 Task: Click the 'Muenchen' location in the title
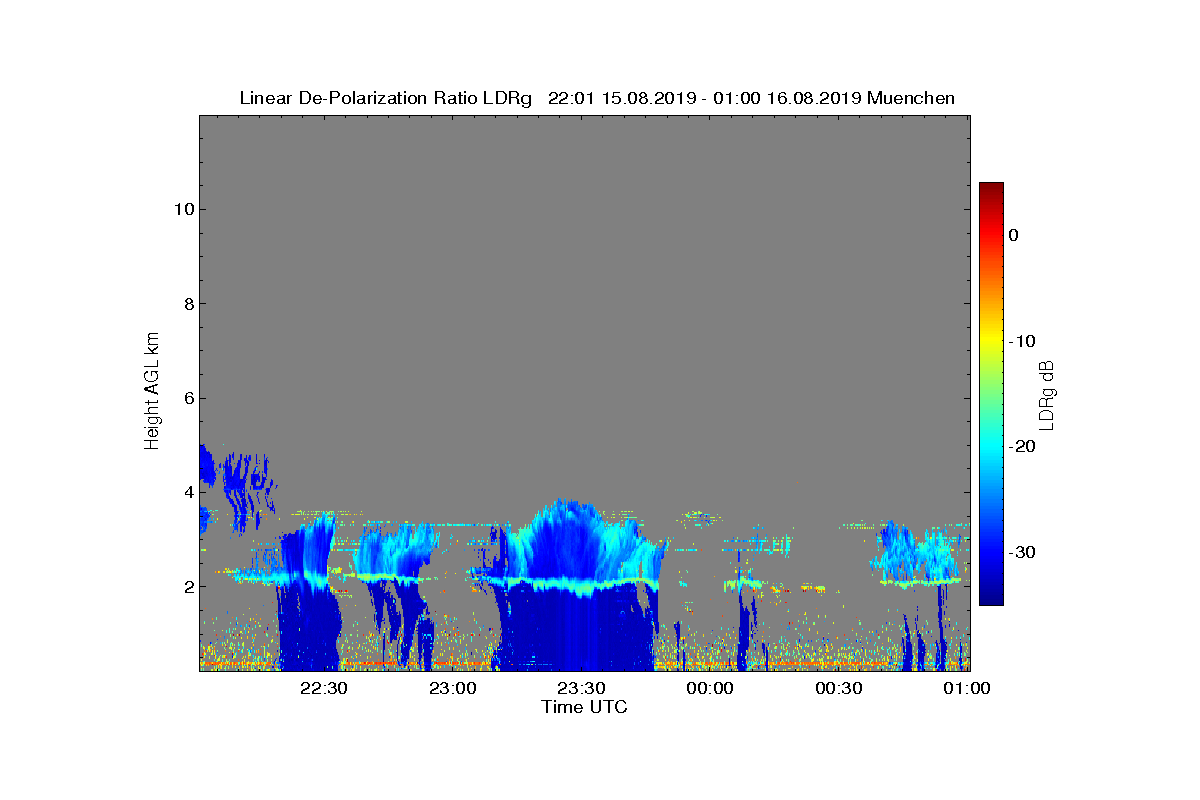pos(911,98)
